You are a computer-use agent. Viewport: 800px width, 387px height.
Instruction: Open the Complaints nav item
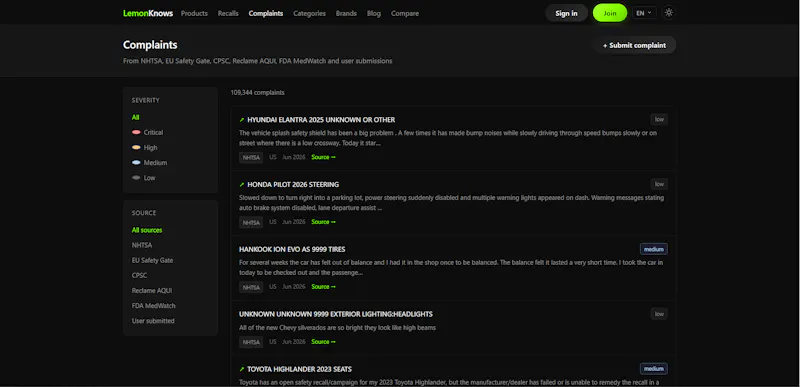266,13
